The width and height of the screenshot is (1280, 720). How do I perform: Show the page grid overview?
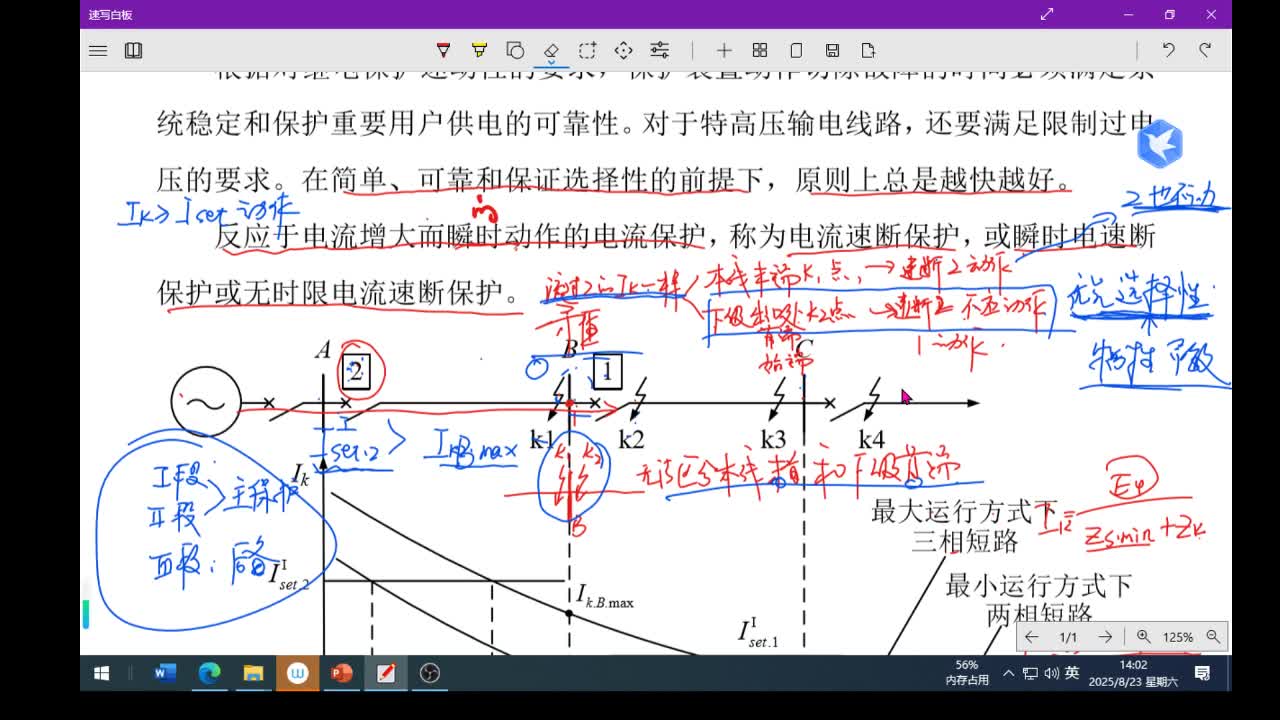click(x=760, y=50)
